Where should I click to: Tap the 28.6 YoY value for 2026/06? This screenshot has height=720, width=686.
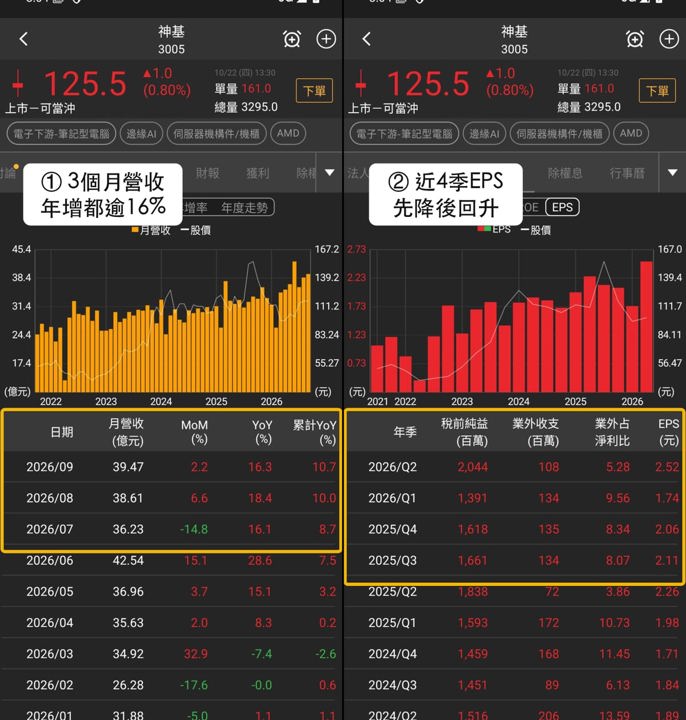point(260,561)
